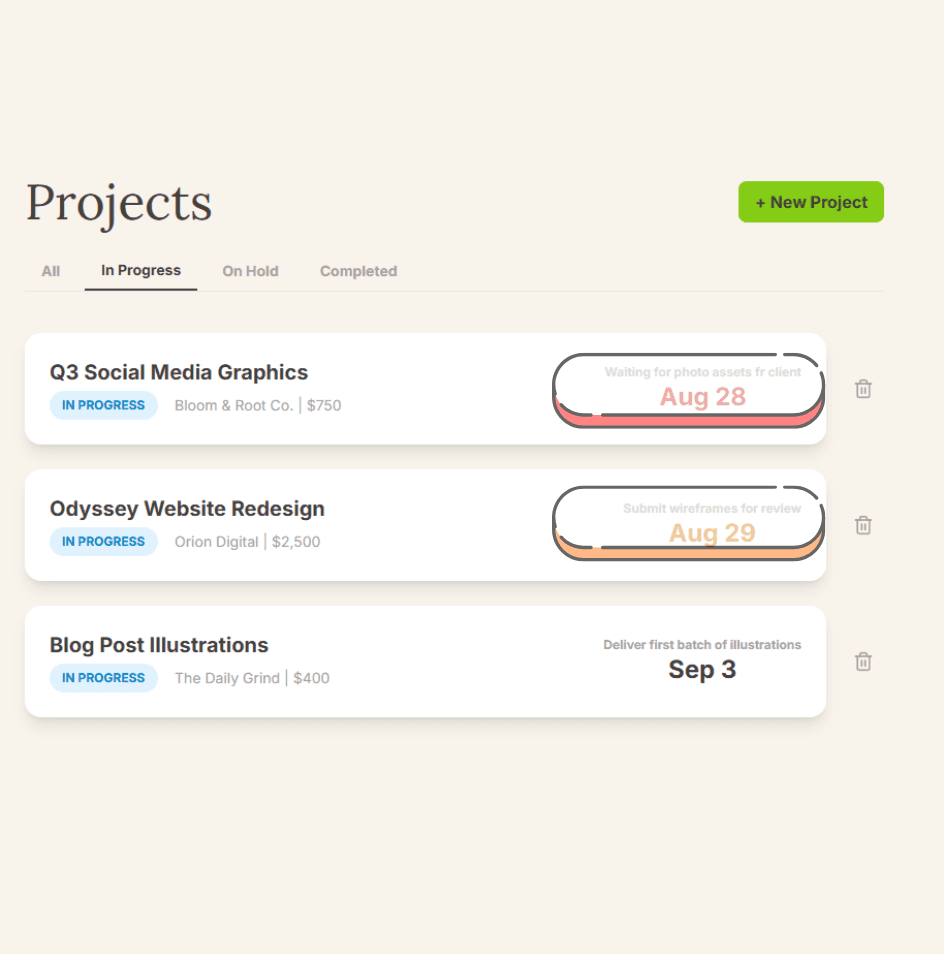Click Bloom & Root Co. client text
Viewport: 944px width, 954px height.
(234, 405)
